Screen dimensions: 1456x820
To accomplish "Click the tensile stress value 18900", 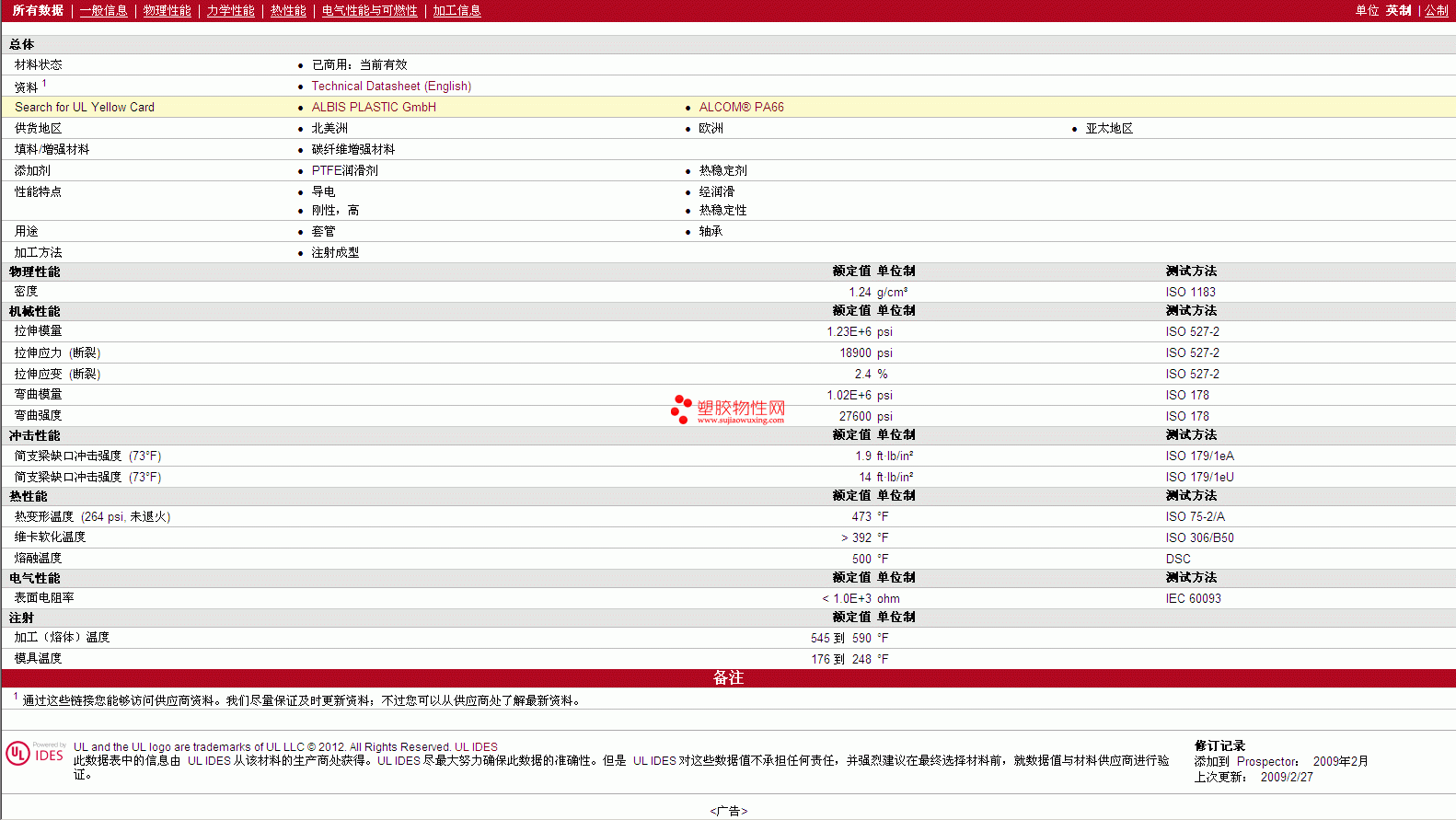I will tap(855, 352).
